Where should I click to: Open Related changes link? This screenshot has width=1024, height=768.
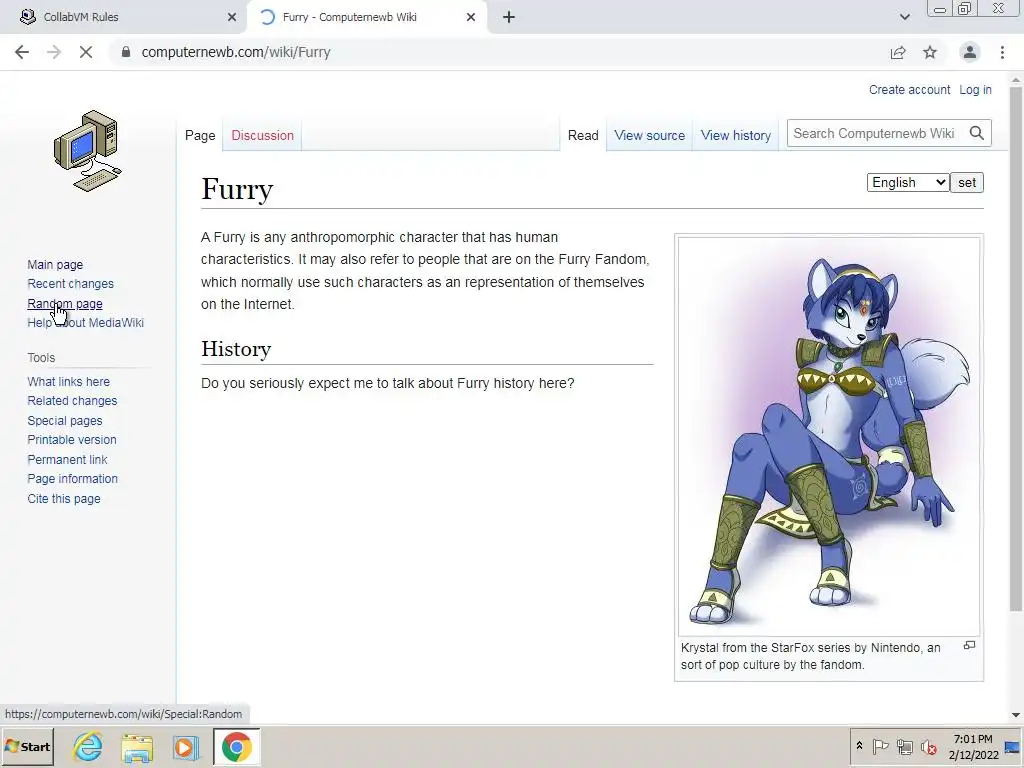point(72,401)
